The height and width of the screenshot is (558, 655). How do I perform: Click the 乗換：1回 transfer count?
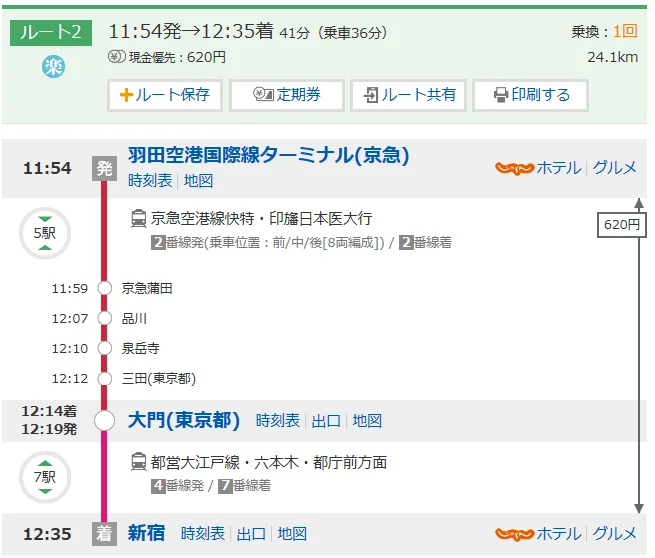coord(604,31)
